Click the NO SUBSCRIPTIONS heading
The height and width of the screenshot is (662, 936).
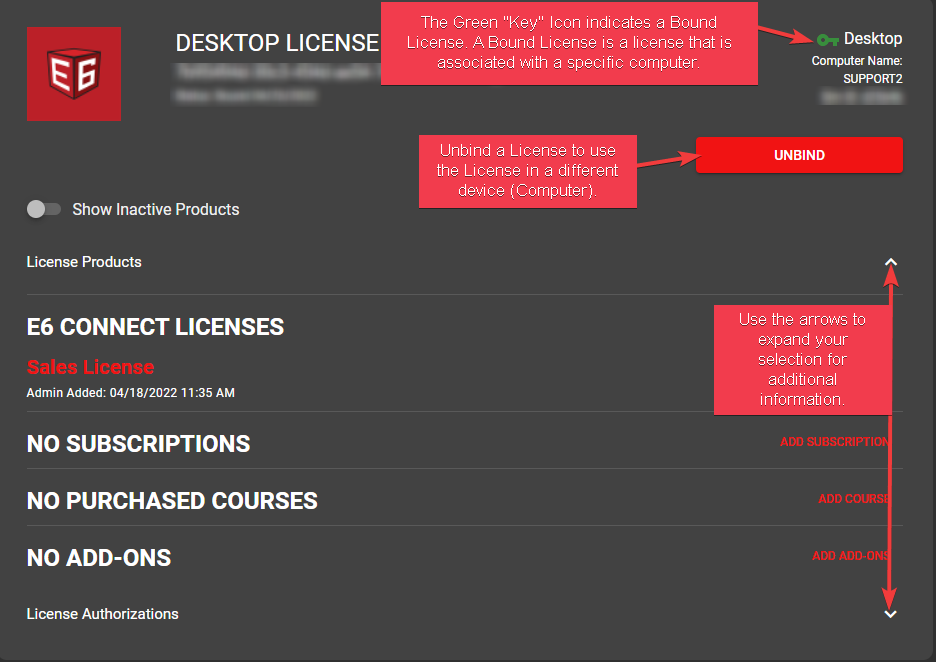138,444
